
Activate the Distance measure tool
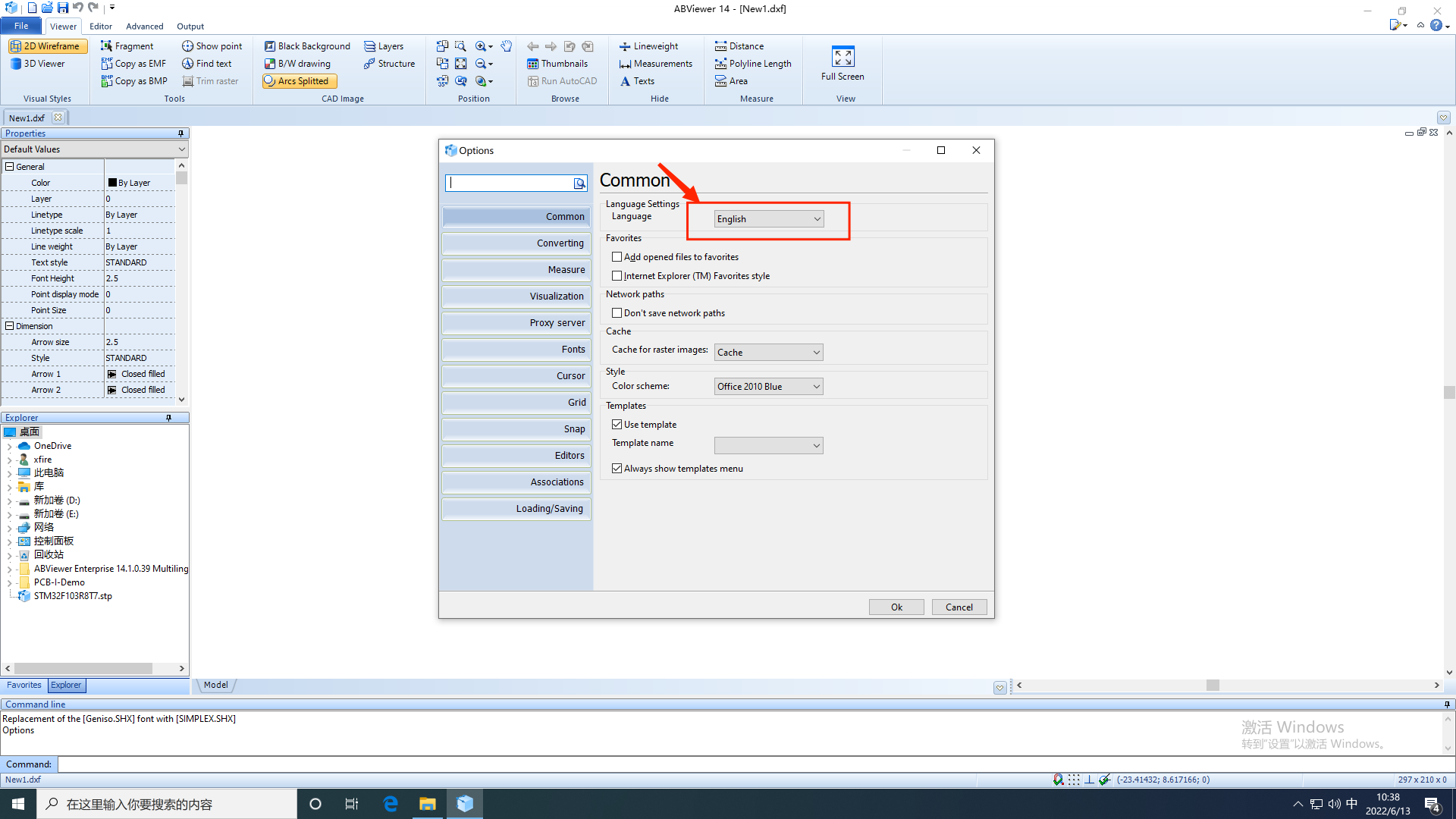pyautogui.click(x=739, y=45)
